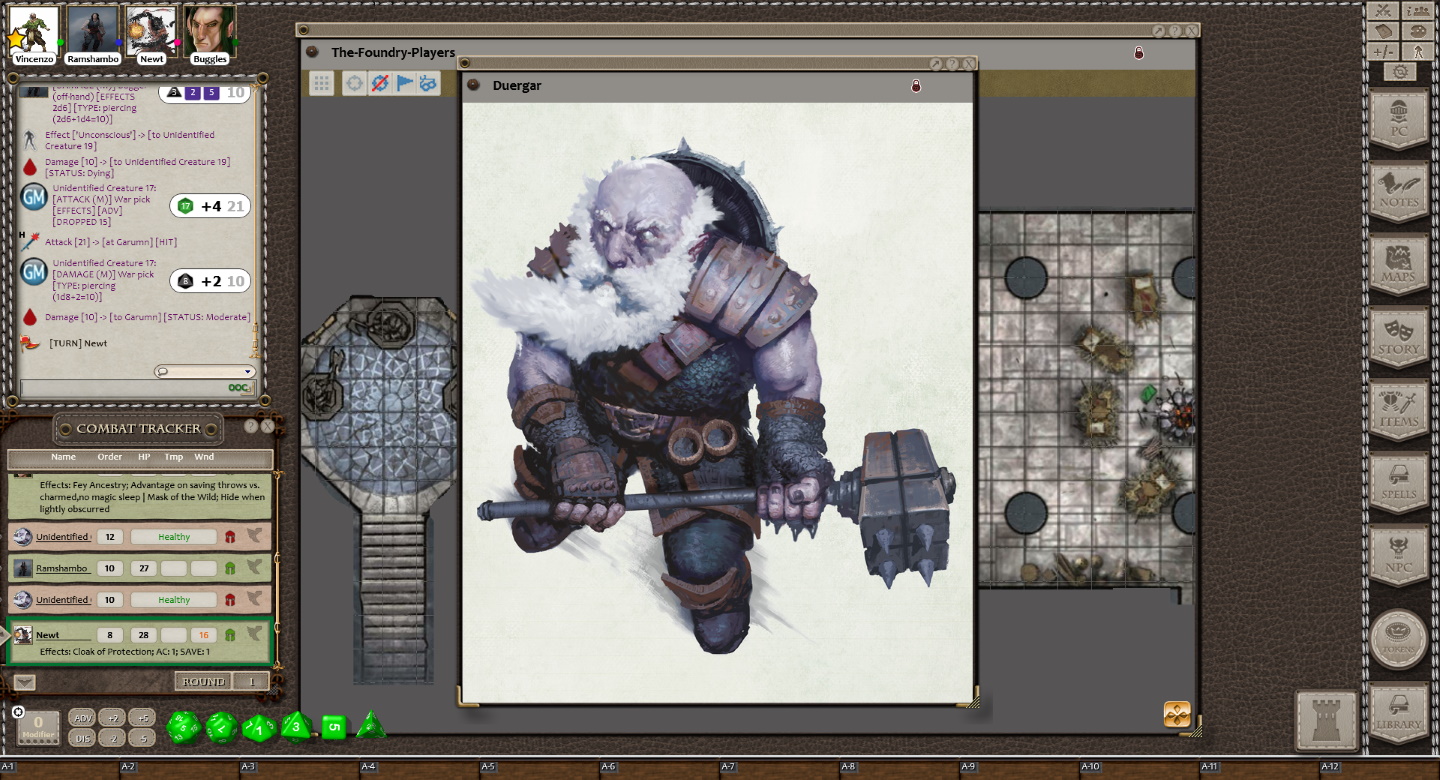Select Buggles' character portrait

coord(210,30)
